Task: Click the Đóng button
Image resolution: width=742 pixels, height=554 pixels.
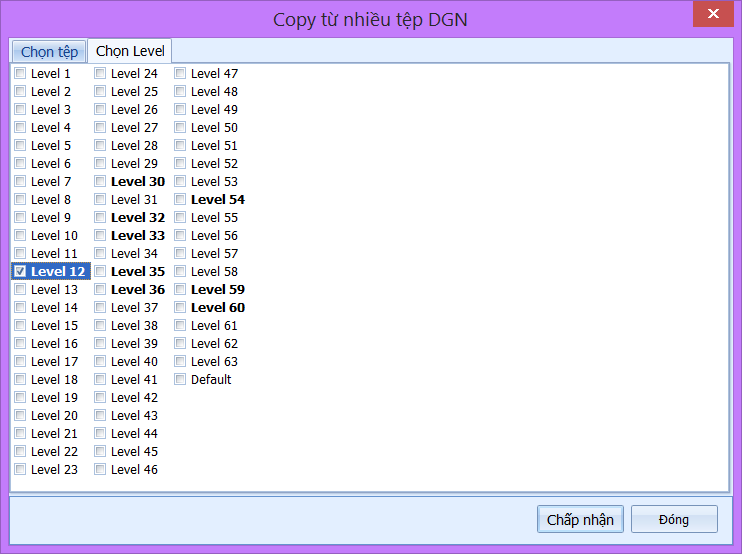Action: tap(673, 520)
